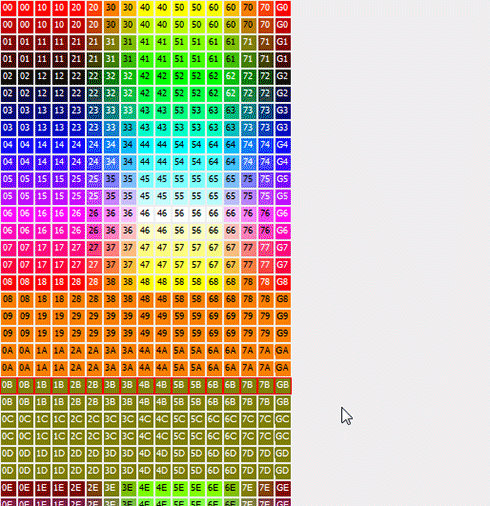Image resolution: width=490 pixels, height=506 pixels.
Task: Select the red G8 swatch
Action: [x=282, y=282]
